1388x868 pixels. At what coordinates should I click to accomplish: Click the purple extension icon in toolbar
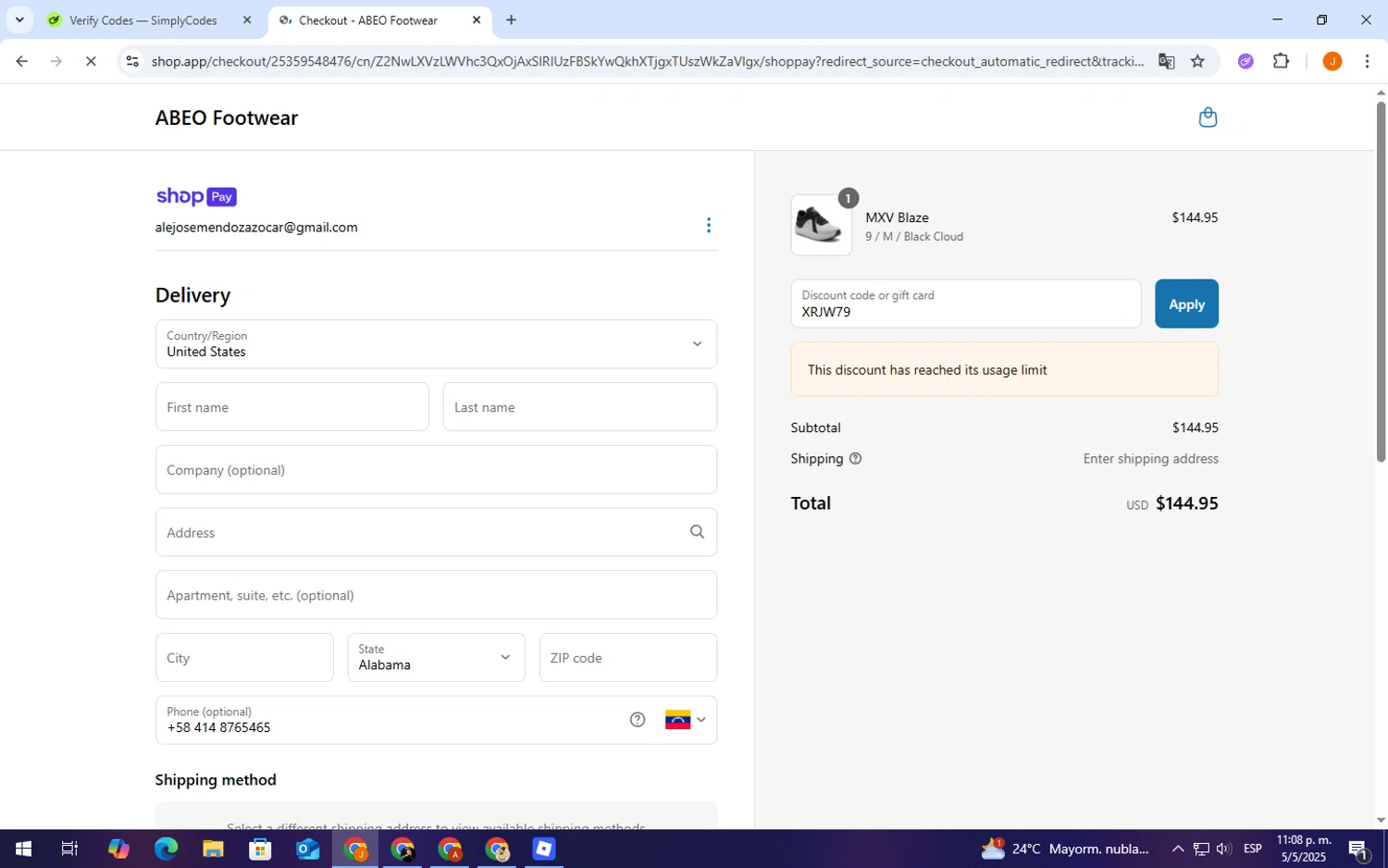point(1246,62)
